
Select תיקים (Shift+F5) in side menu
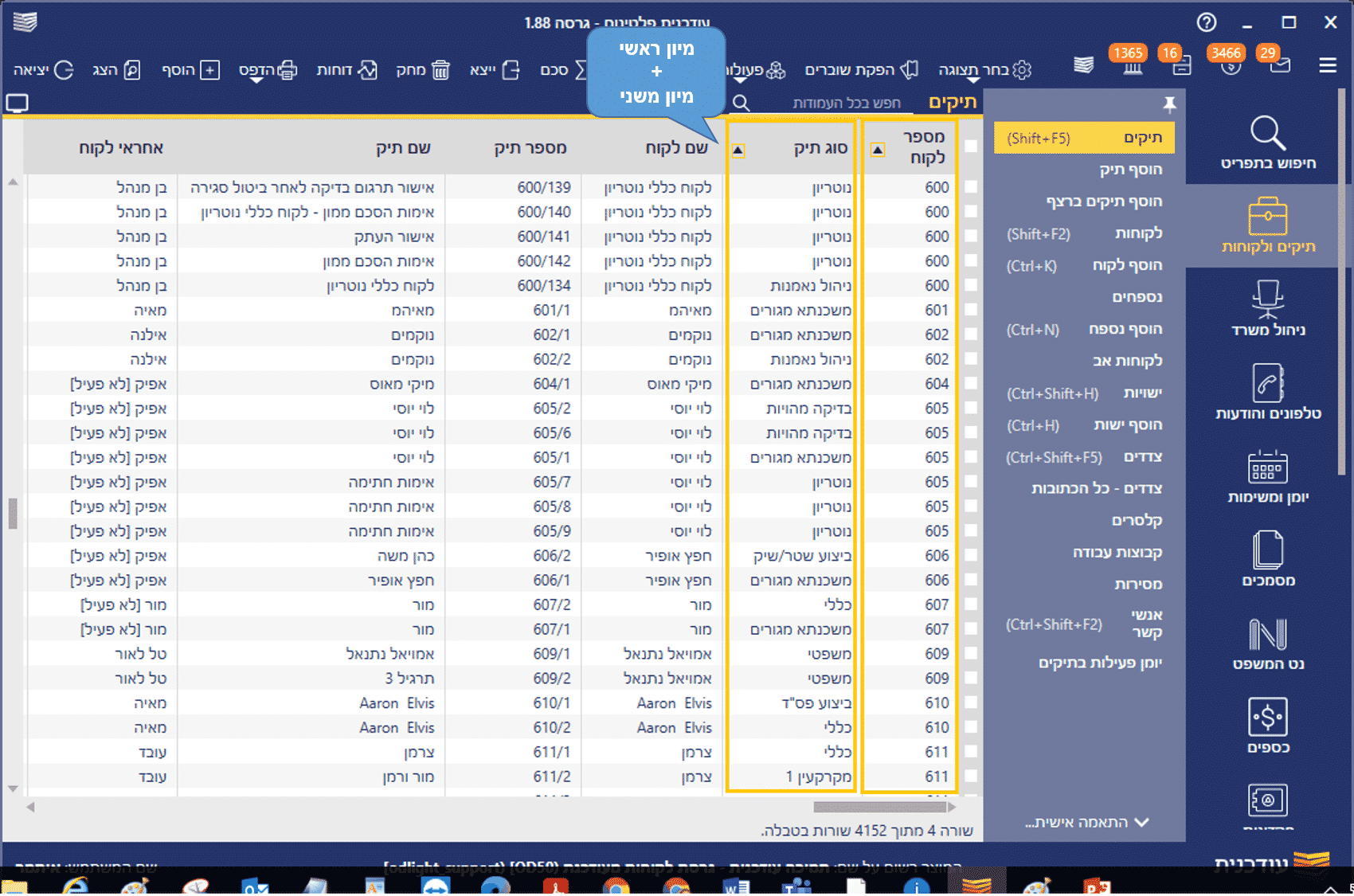click(1084, 138)
